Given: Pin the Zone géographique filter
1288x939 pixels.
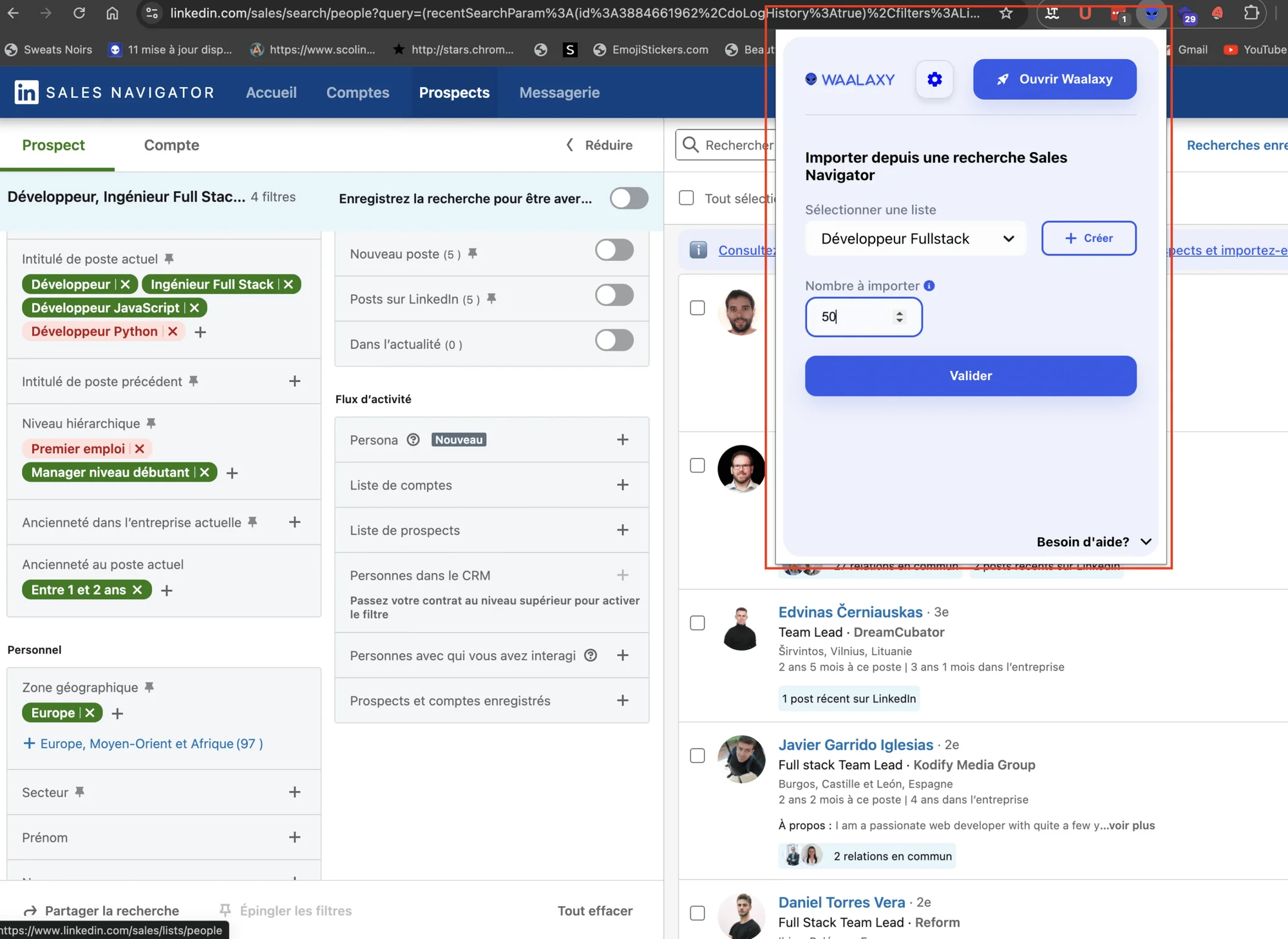Looking at the screenshot, I should pos(149,687).
